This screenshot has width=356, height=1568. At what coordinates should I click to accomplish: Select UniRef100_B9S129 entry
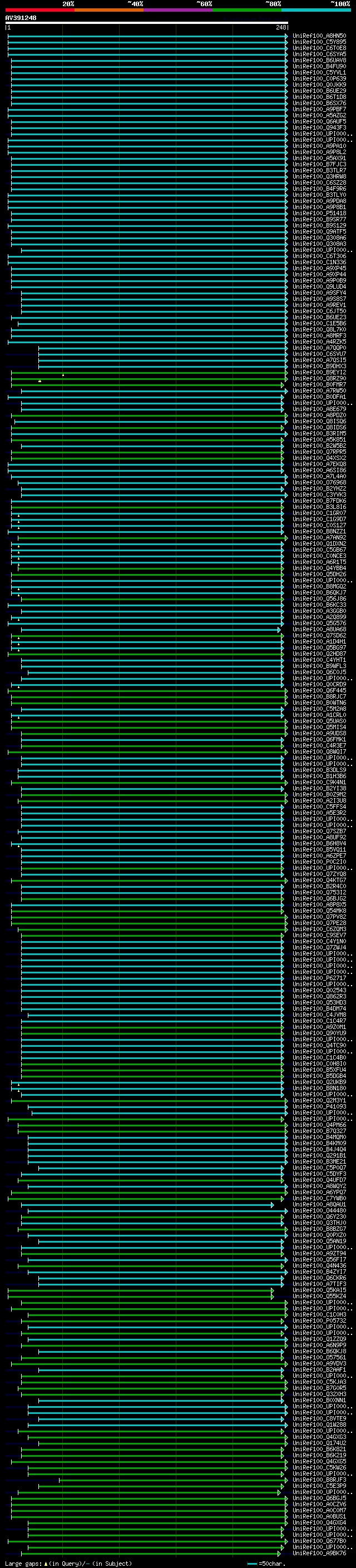point(319,225)
